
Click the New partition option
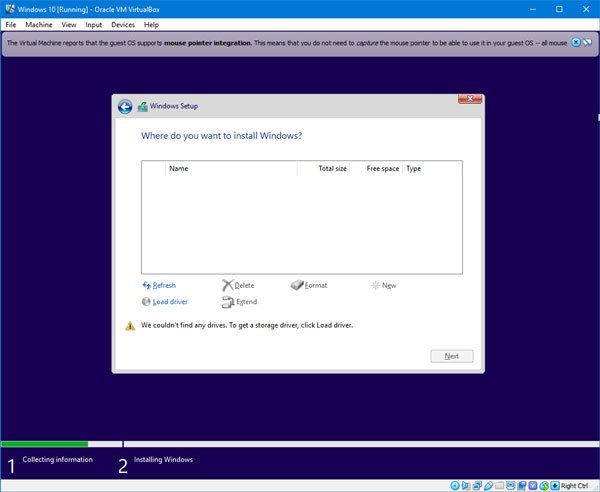click(x=389, y=285)
